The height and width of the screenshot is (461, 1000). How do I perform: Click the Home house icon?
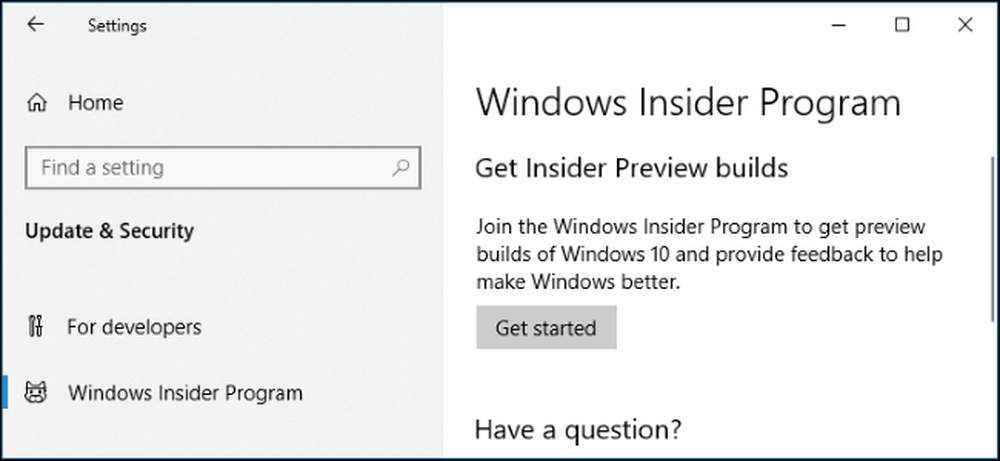pos(37,103)
